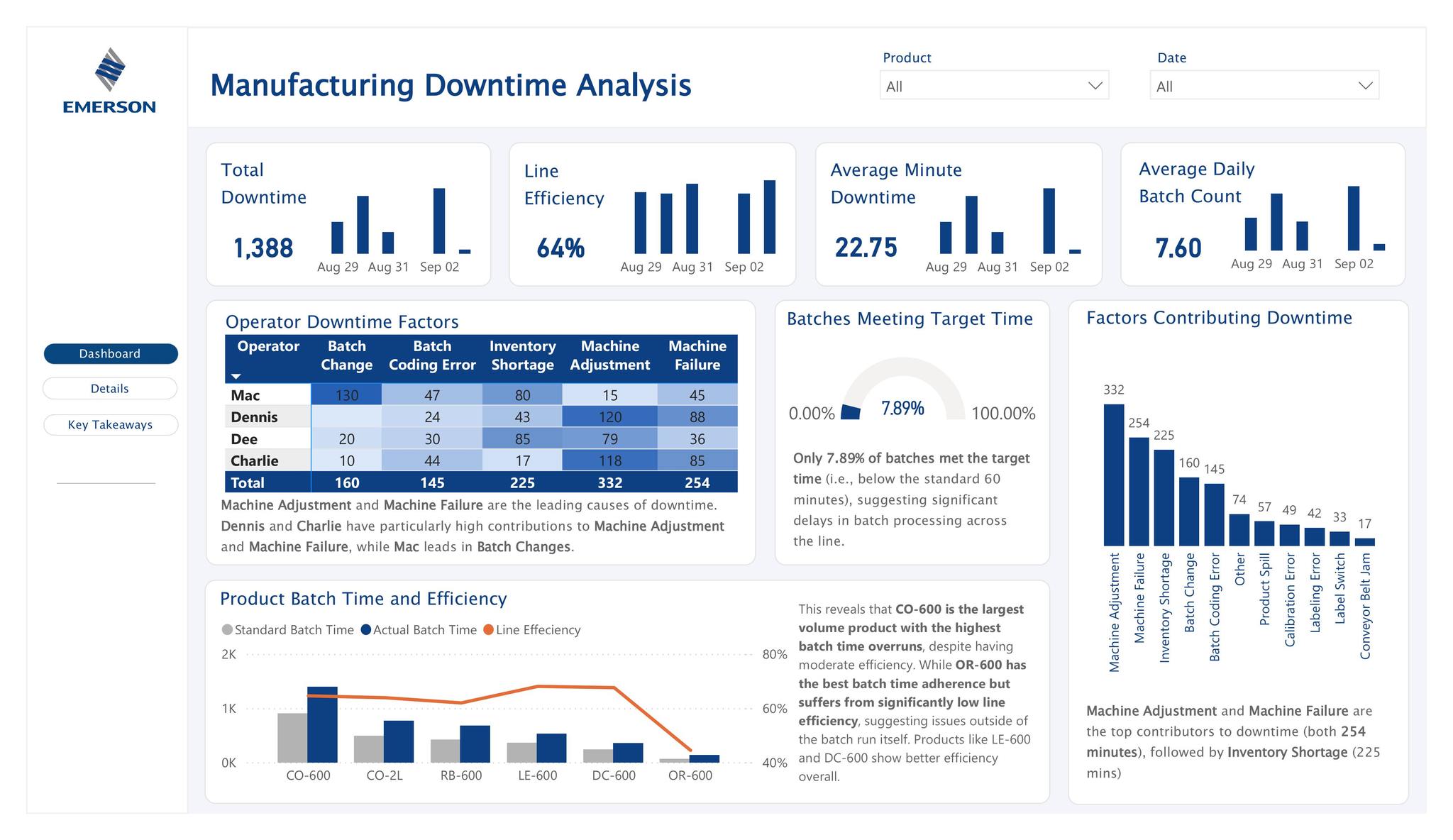1453x840 pixels.
Task: Sort by Inventory Shortage column header
Action: pos(522,355)
